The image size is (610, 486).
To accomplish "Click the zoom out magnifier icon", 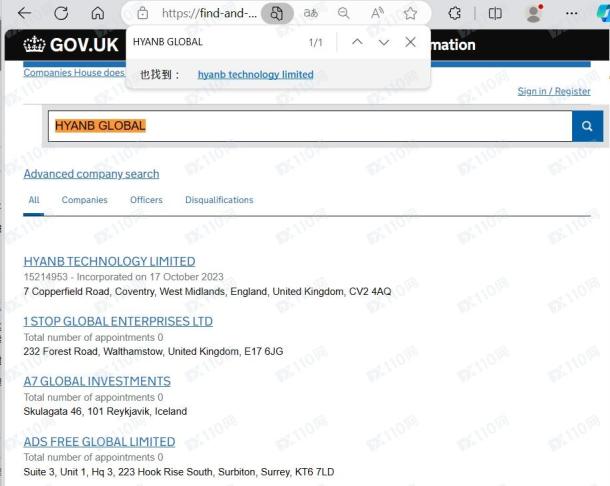I will click(343, 13).
